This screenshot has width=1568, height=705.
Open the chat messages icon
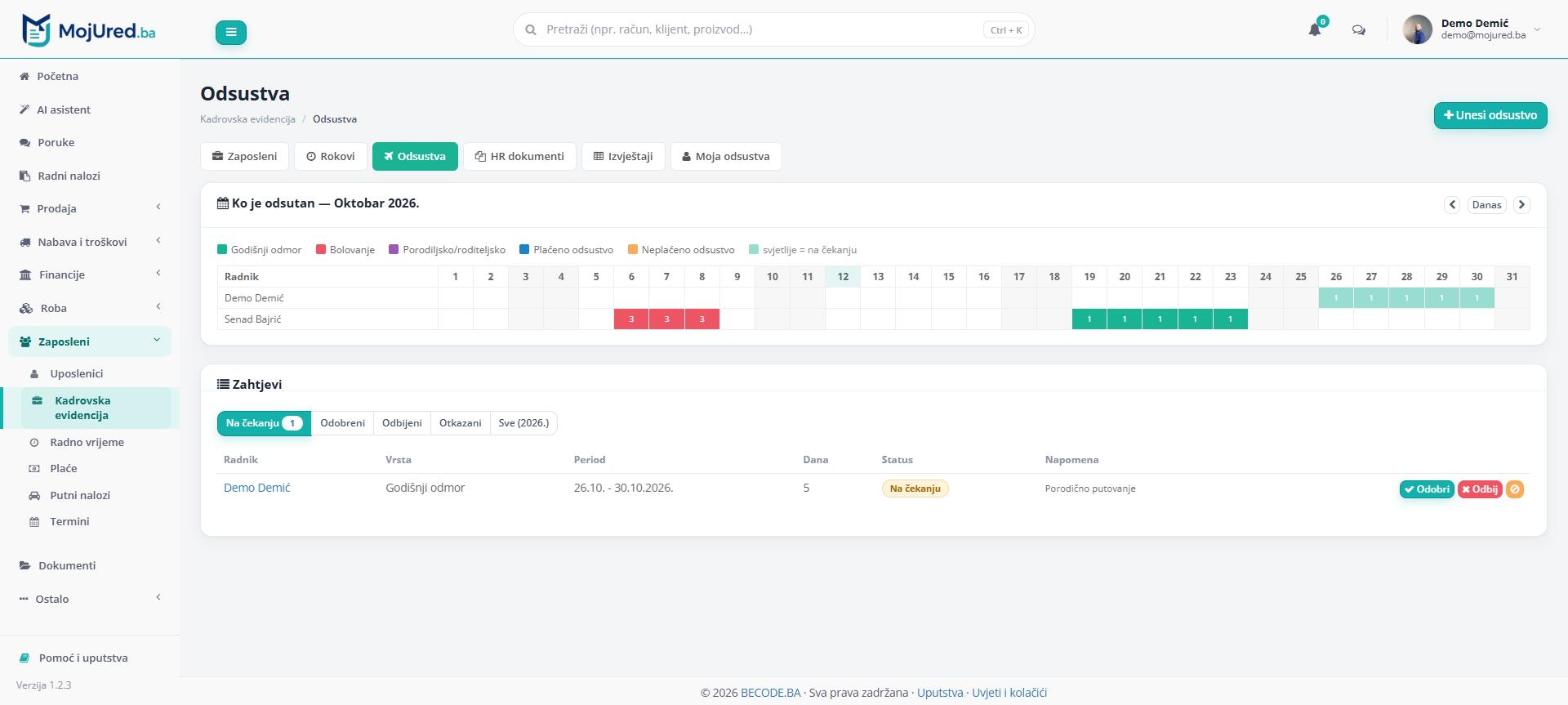(1358, 30)
